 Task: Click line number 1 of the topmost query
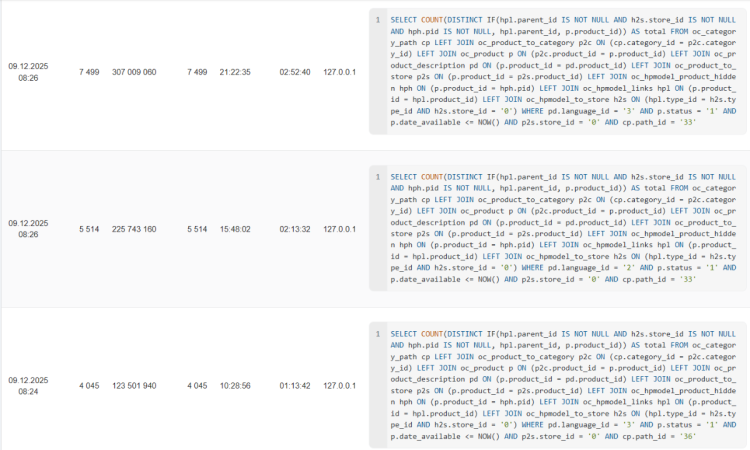[x=377, y=19]
